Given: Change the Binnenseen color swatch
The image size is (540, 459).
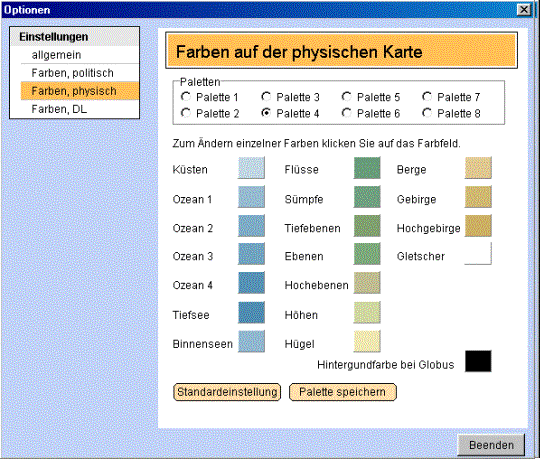Looking at the screenshot, I should (x=251, y=342).
